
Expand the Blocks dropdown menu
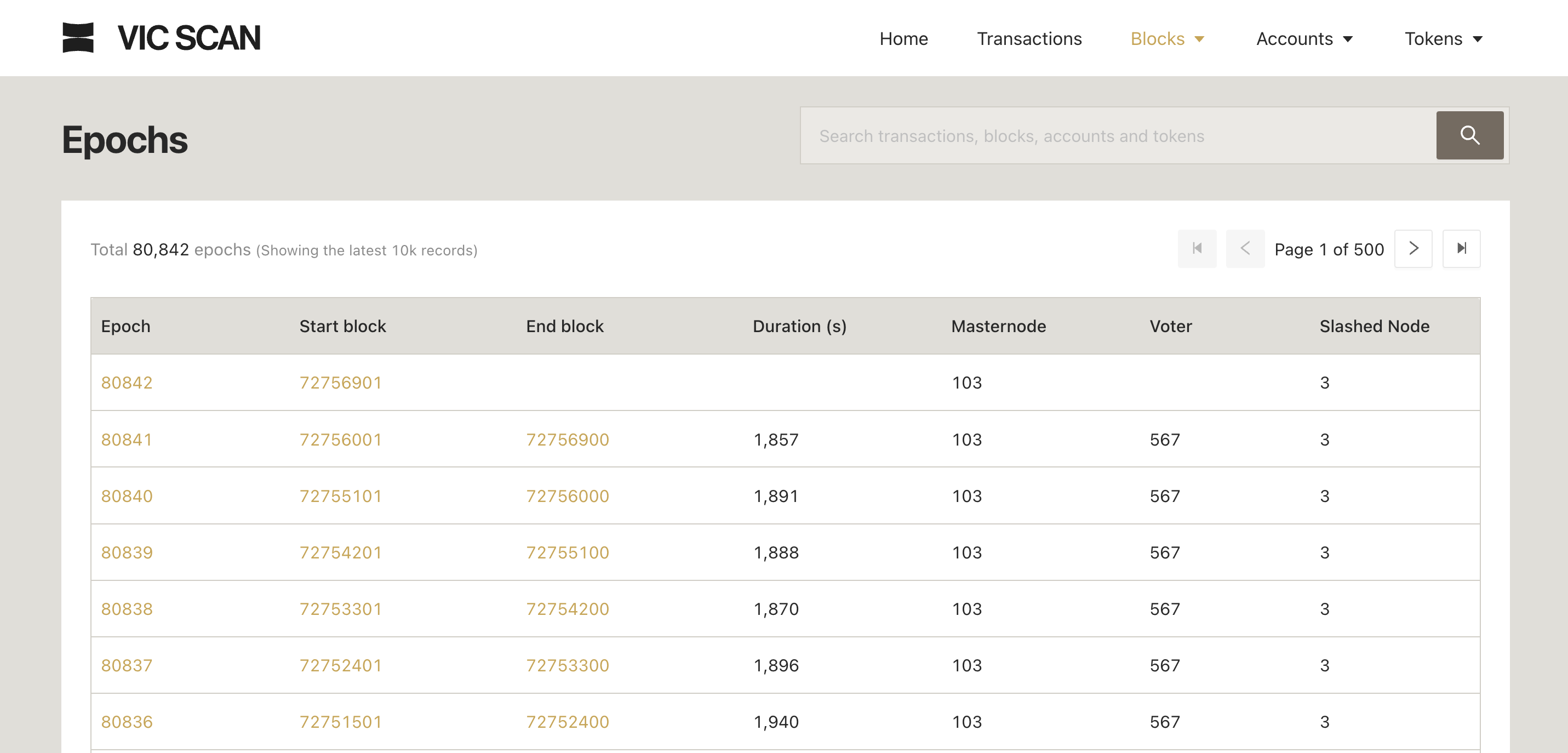coord(1167,39)
